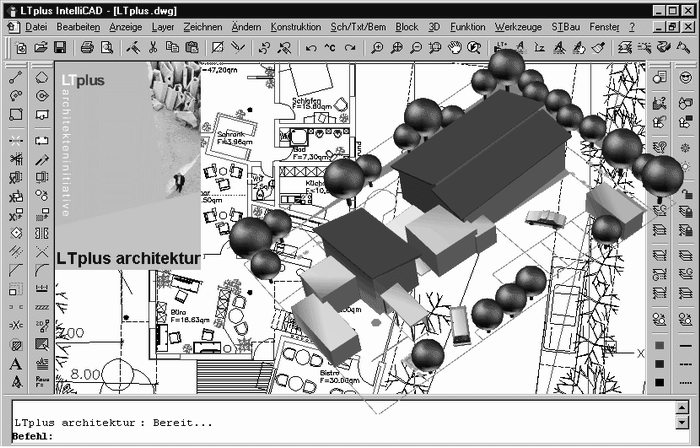Open the Fenster menu
Viewport: 700px width, 448px height.
coord(604,27)
